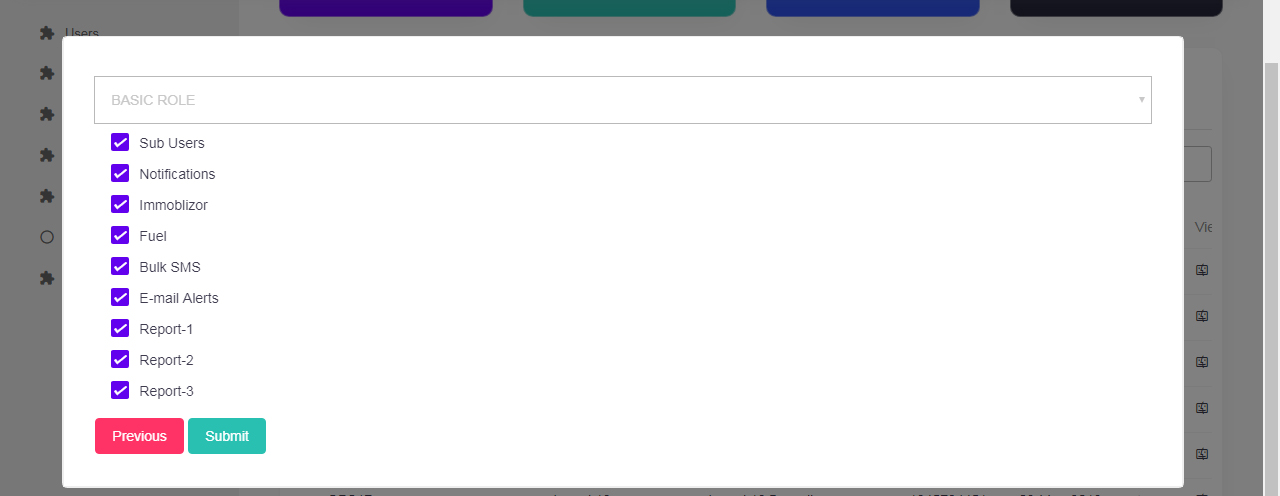Viewport: 1280px width, 496px height.
Task: Disable the Report-3 checkbox
Action: click(120, 390)
